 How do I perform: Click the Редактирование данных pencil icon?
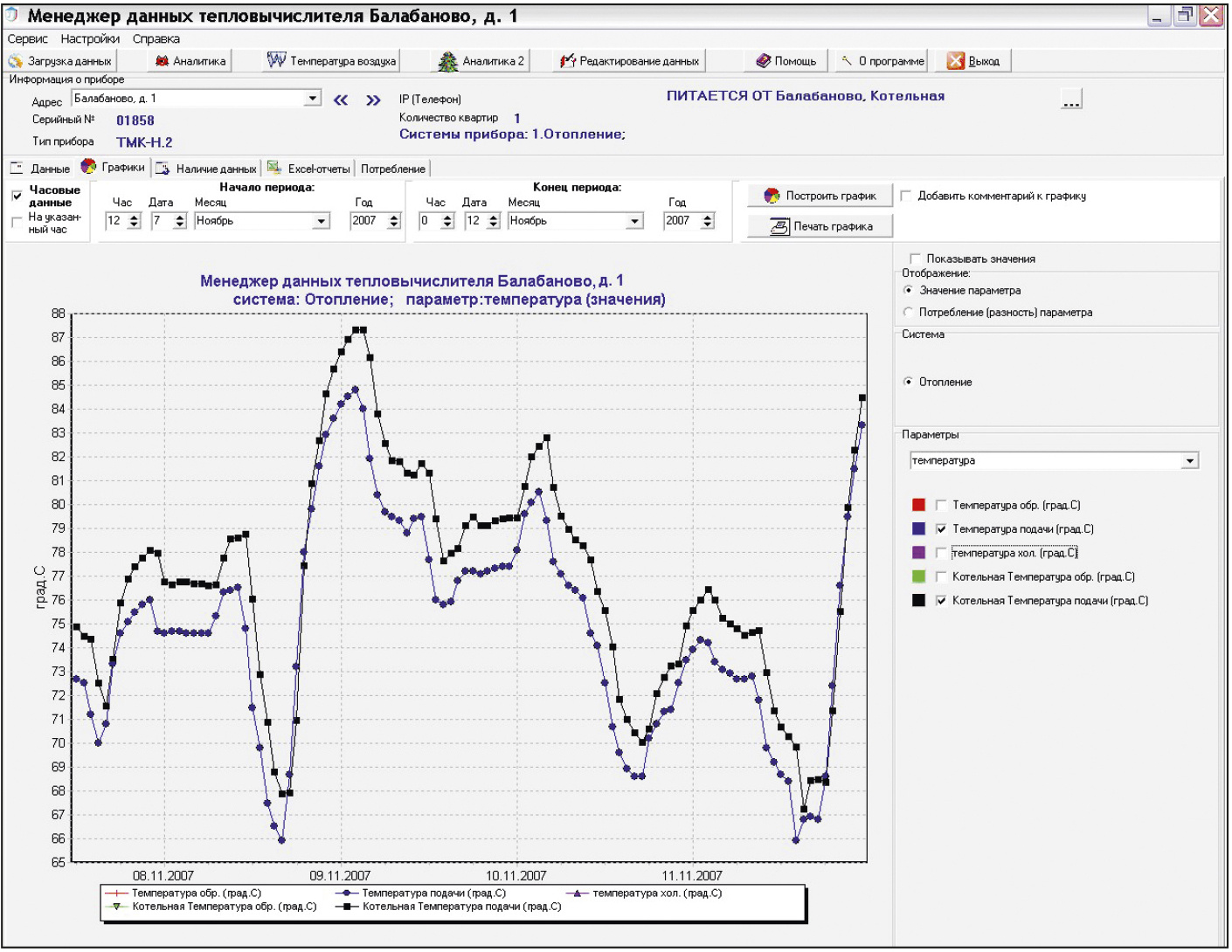tap(569, 61)
